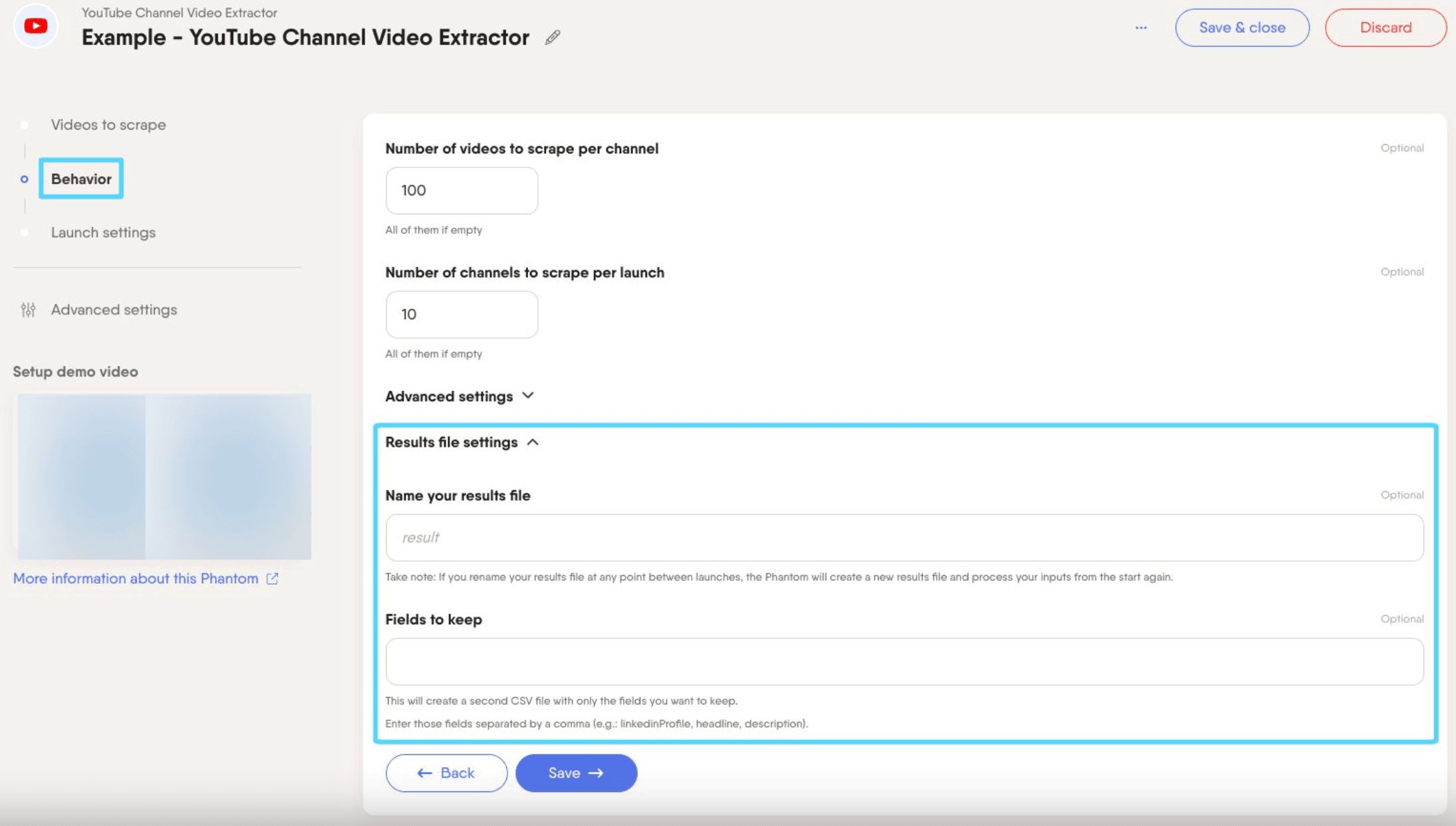The image size is (1456, 826).
Task: Go Back to previous step
Action: [446, 773]
